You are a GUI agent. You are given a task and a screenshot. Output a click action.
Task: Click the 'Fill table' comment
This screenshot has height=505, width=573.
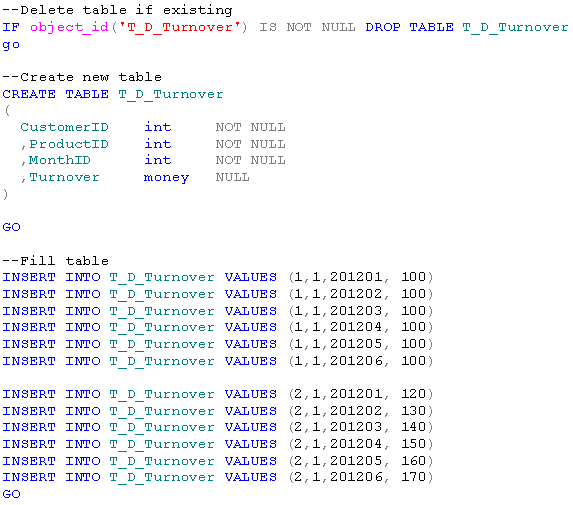[56, 261]
